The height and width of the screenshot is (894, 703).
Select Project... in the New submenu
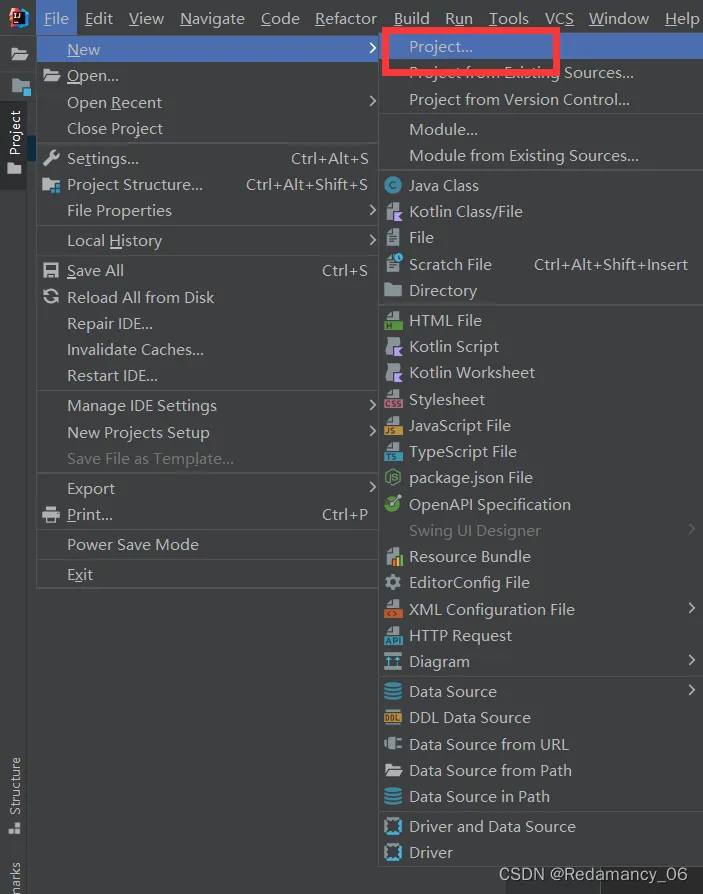[441, 47]
